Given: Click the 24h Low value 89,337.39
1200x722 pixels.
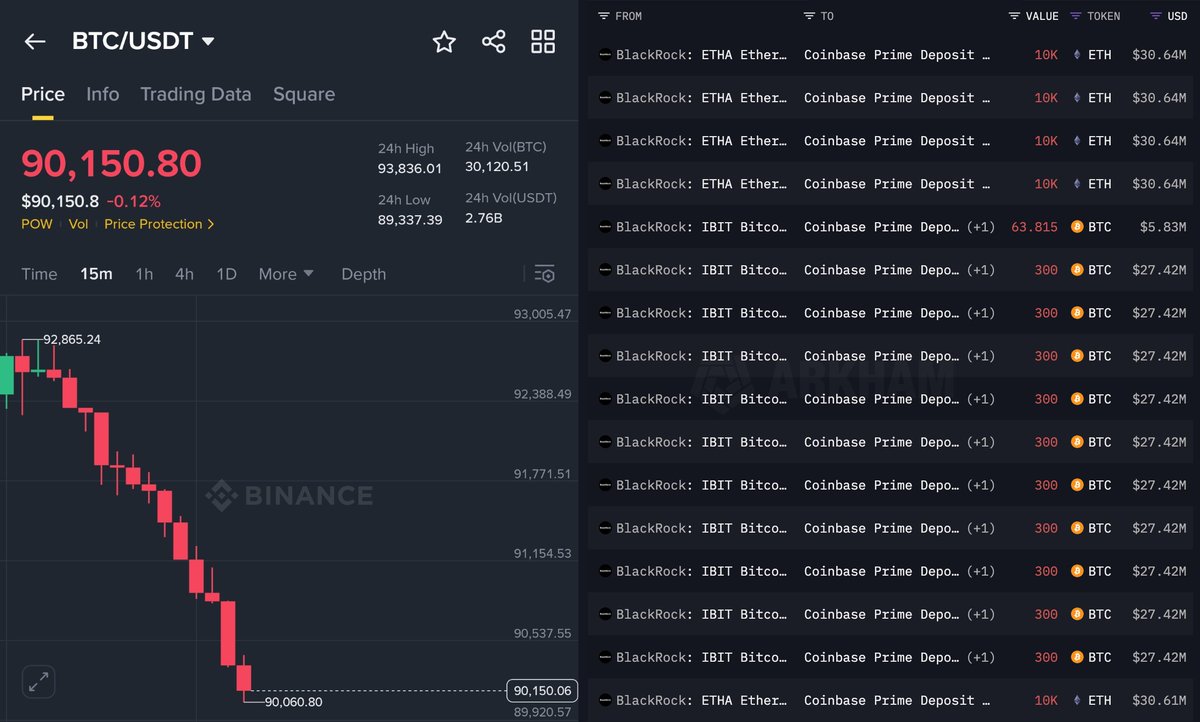Looking at the screenshot, I should point(410,220).
